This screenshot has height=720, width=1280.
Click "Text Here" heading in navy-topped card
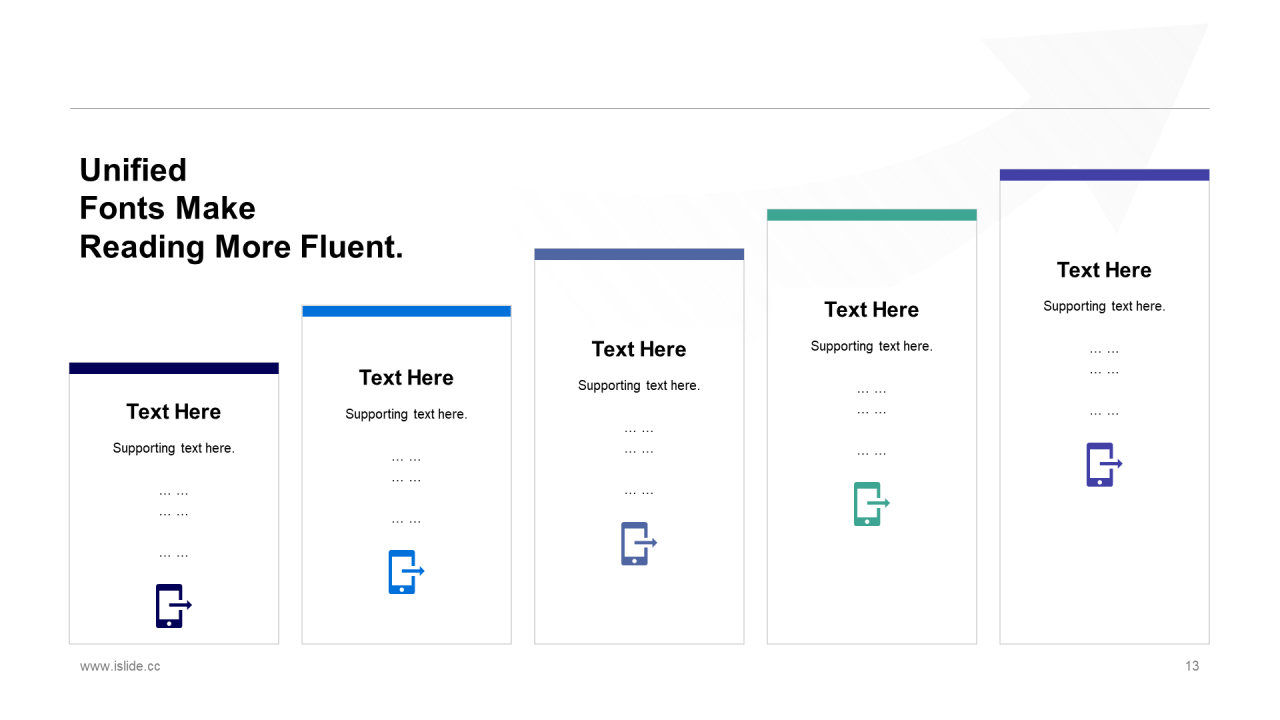(174, 412)
